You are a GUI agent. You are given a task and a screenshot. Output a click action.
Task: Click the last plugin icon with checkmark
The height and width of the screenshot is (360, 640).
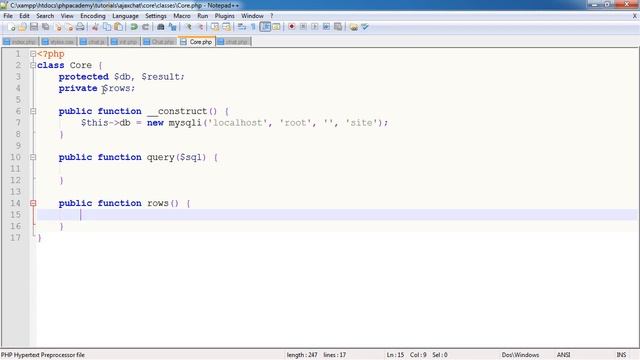[x=365, y=27]
